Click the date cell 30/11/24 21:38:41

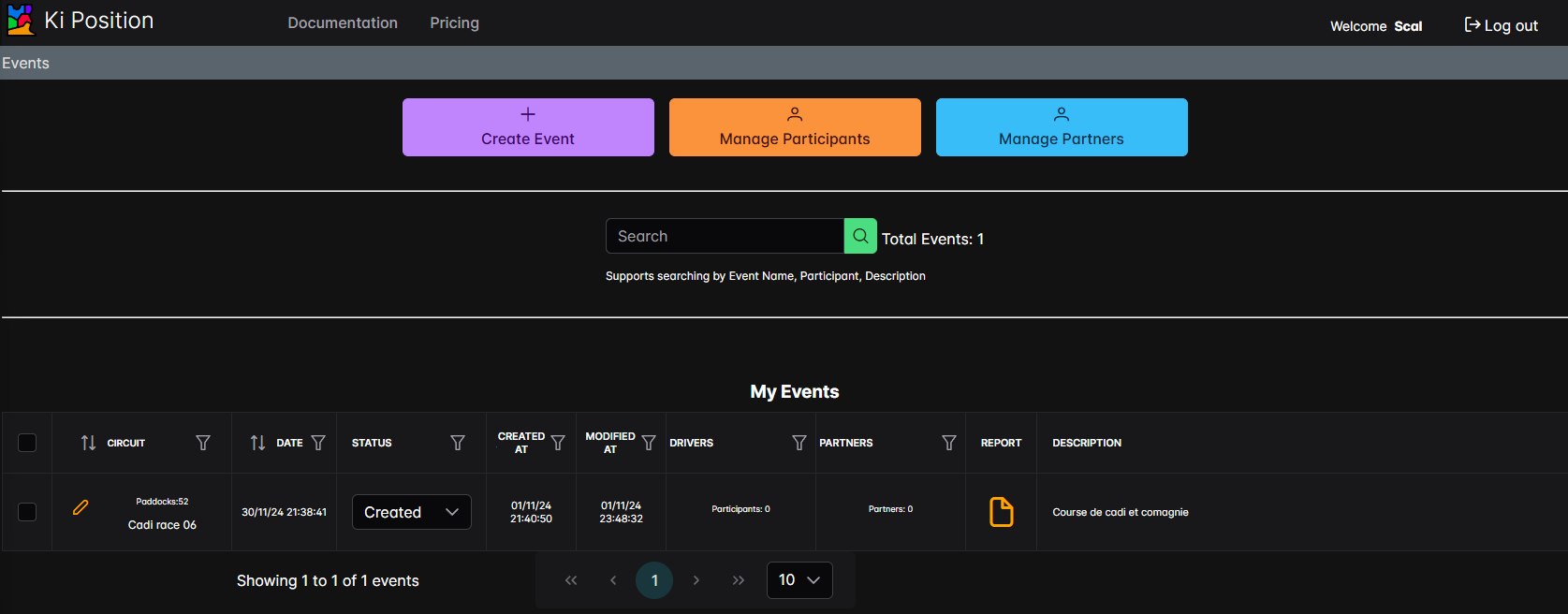[x=284, y=512]
